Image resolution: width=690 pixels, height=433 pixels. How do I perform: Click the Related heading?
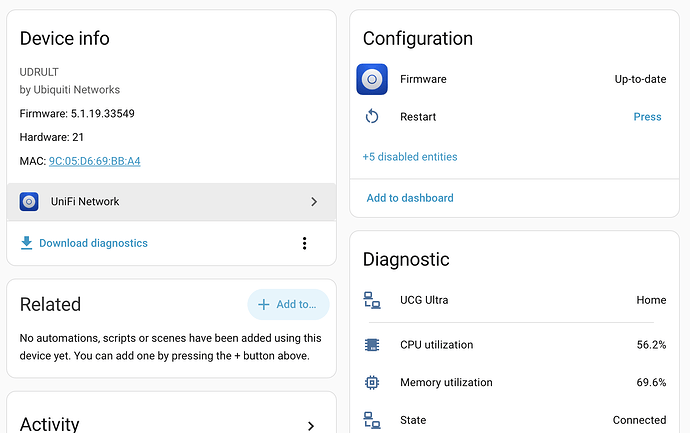pyautogui.click(x=50, y=305)
